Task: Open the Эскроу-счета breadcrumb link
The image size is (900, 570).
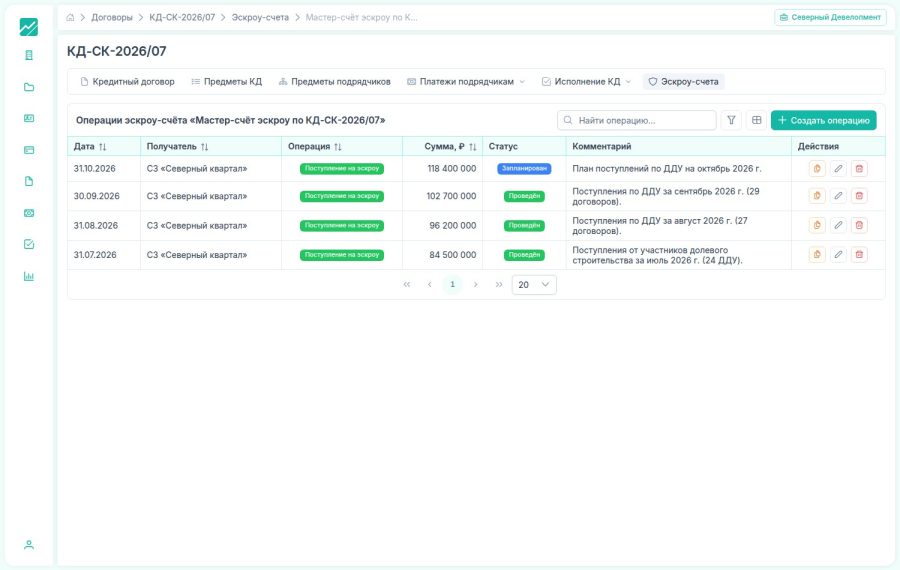Action: pos(260,17)
